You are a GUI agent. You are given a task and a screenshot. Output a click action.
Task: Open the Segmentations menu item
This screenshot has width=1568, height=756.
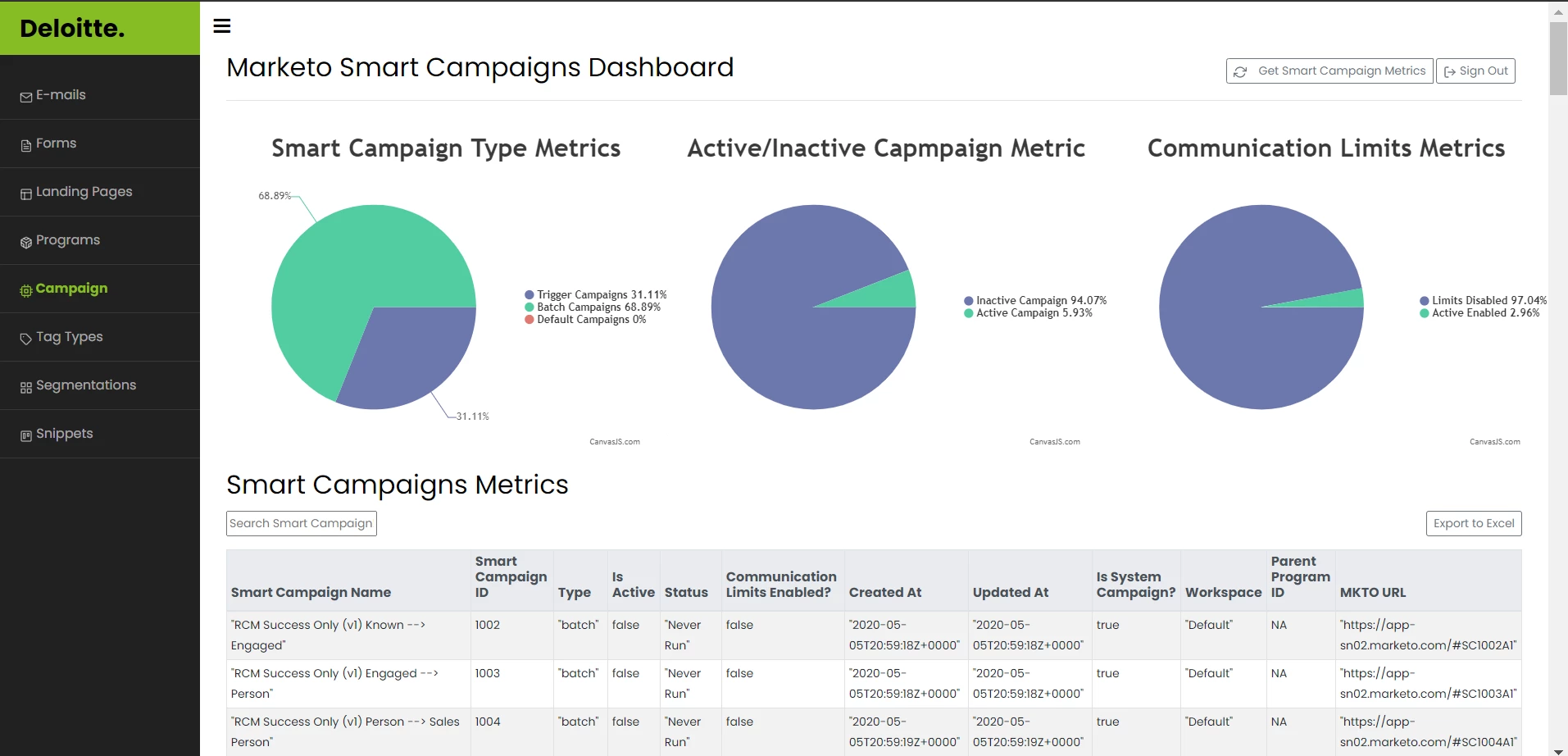pyautogui.click(x=100, y=385)
